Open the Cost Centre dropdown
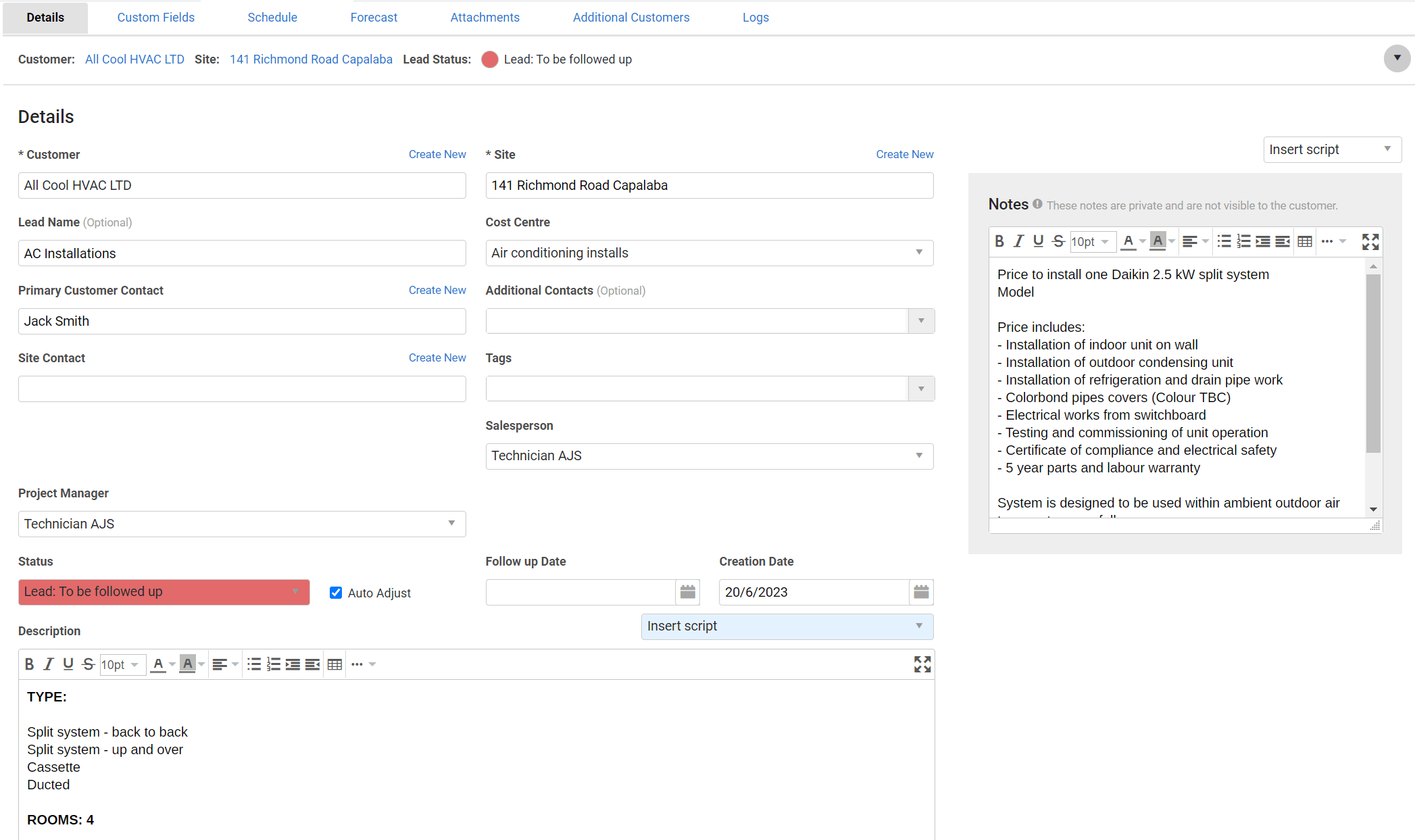 pyautogui.click(x=709, y=253)
